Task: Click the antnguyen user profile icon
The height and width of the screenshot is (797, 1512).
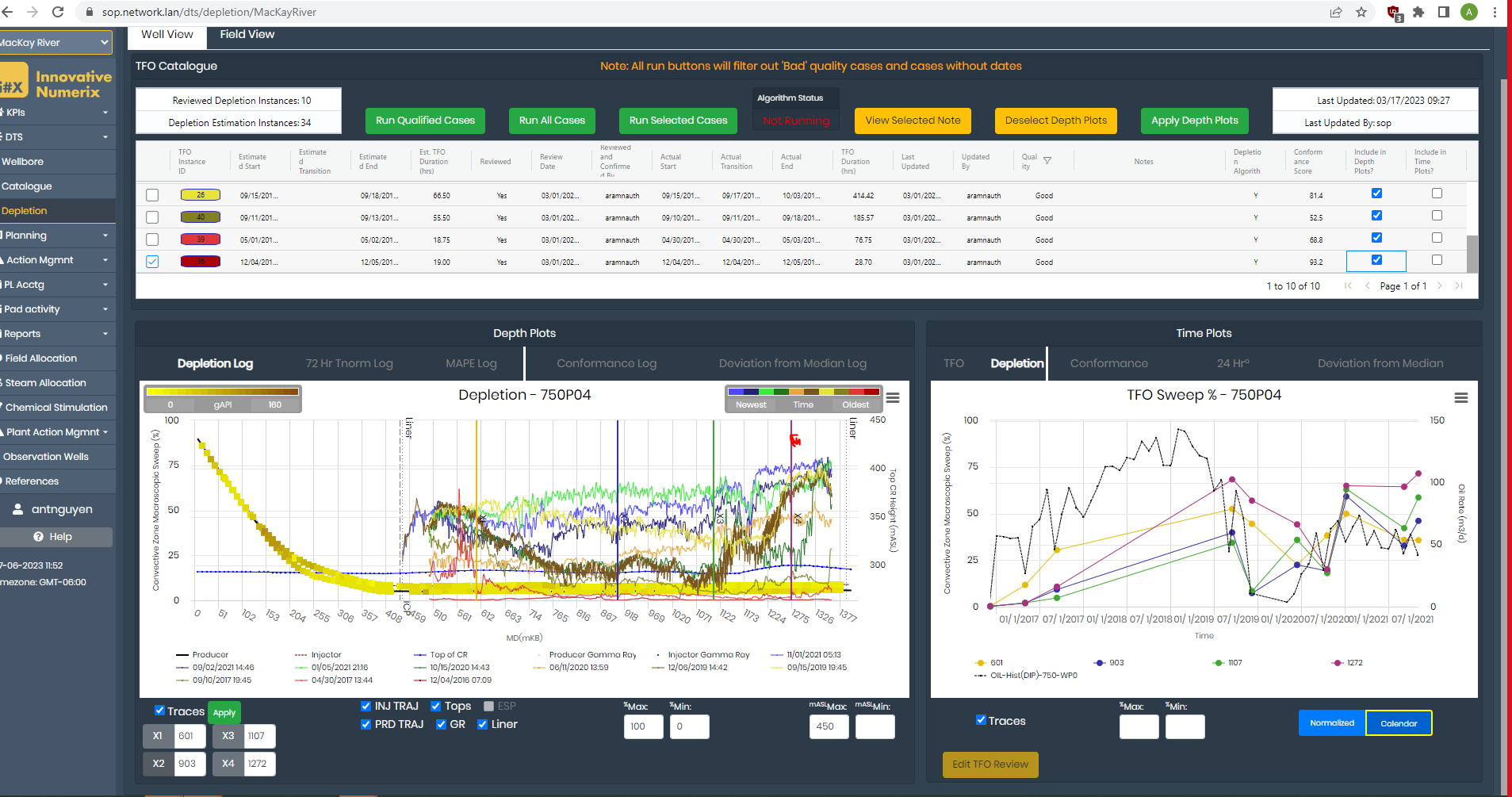Action: point(16,508)
